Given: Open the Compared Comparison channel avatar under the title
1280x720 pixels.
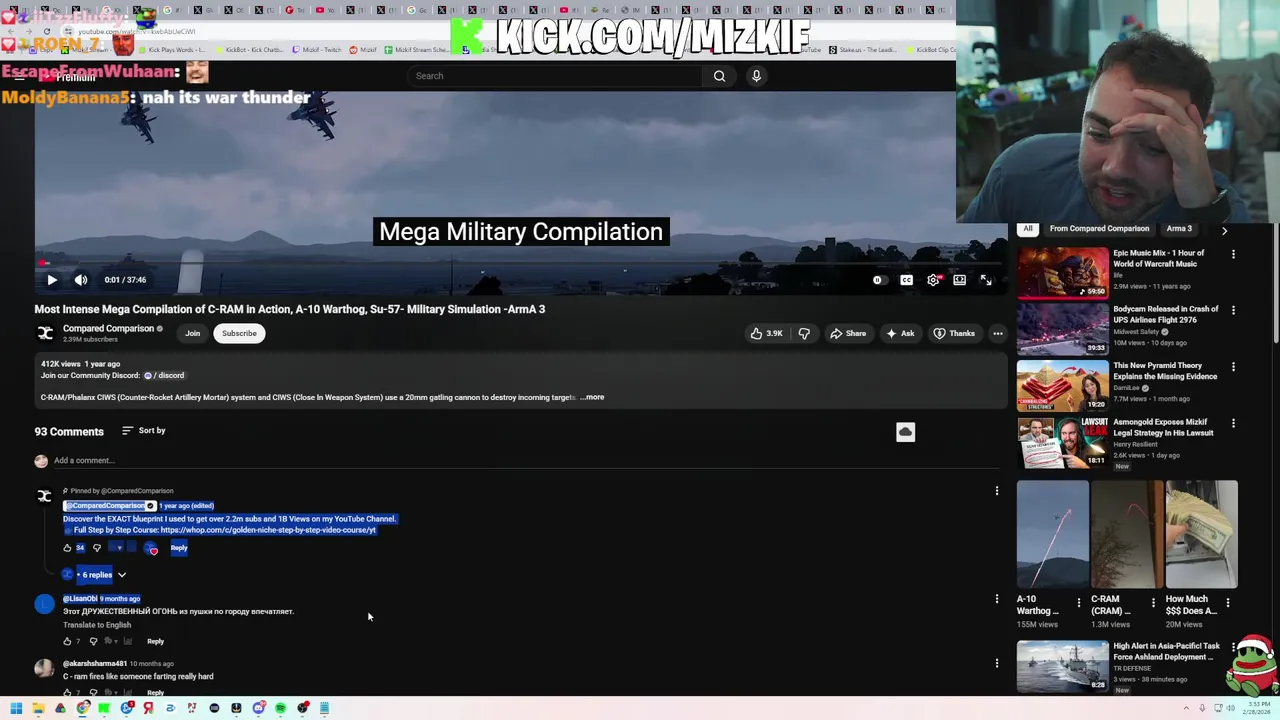Looking at the screenshot, I should [x=45, y=333].
